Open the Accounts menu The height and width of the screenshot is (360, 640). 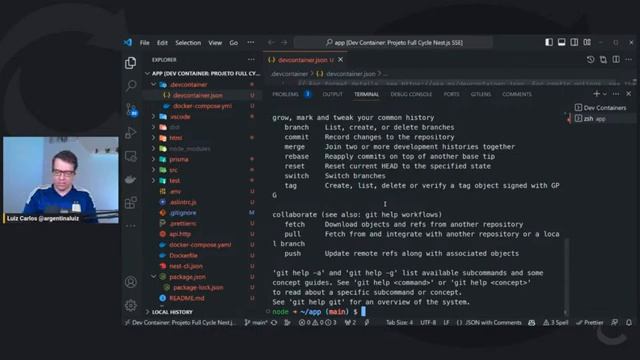point(131,282)
